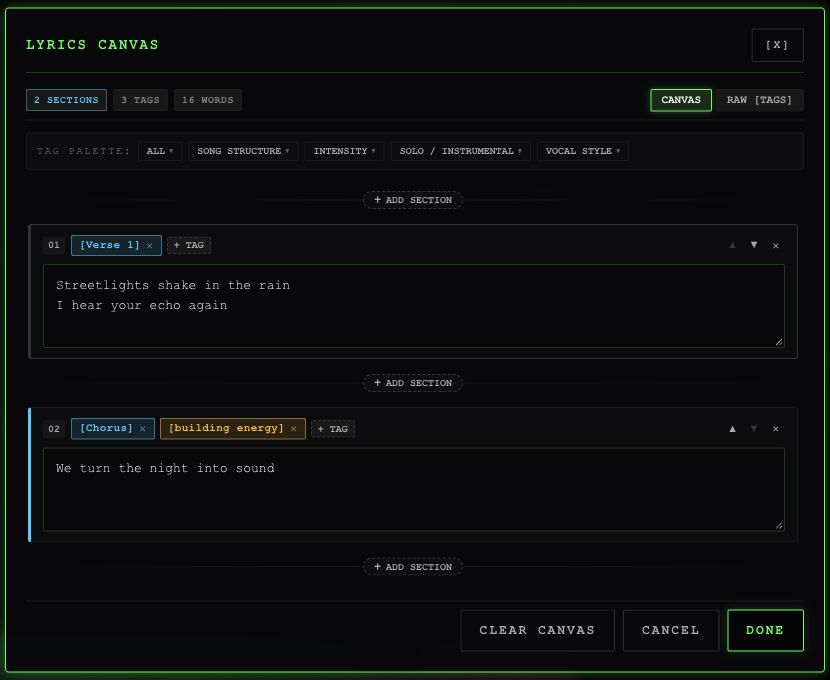830x680 pixels.
Task: Select the 16 Words stat chip
Action: (208, 100)
